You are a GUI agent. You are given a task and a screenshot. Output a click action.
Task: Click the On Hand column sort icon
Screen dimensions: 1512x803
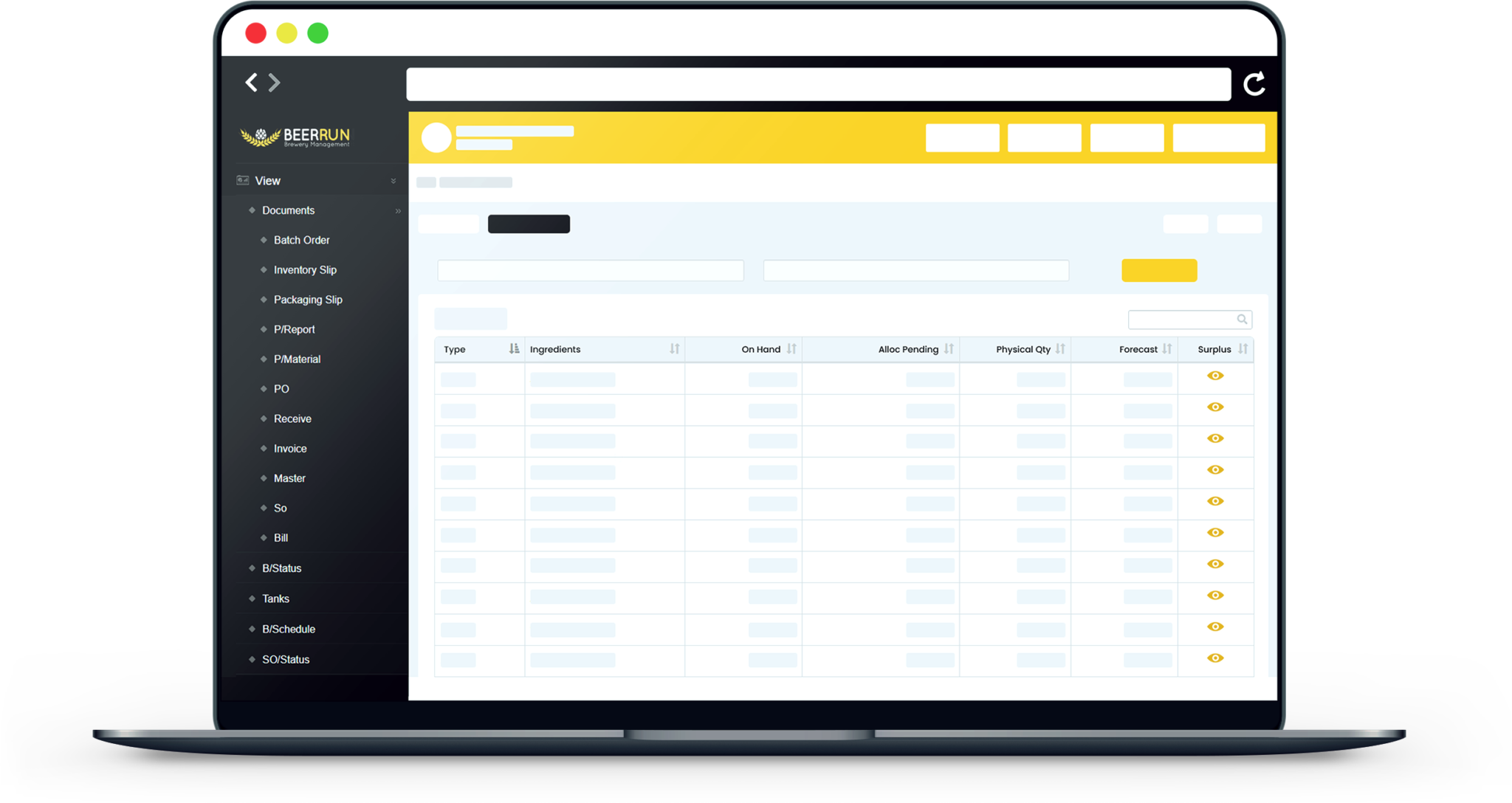[x=793, y=349]
